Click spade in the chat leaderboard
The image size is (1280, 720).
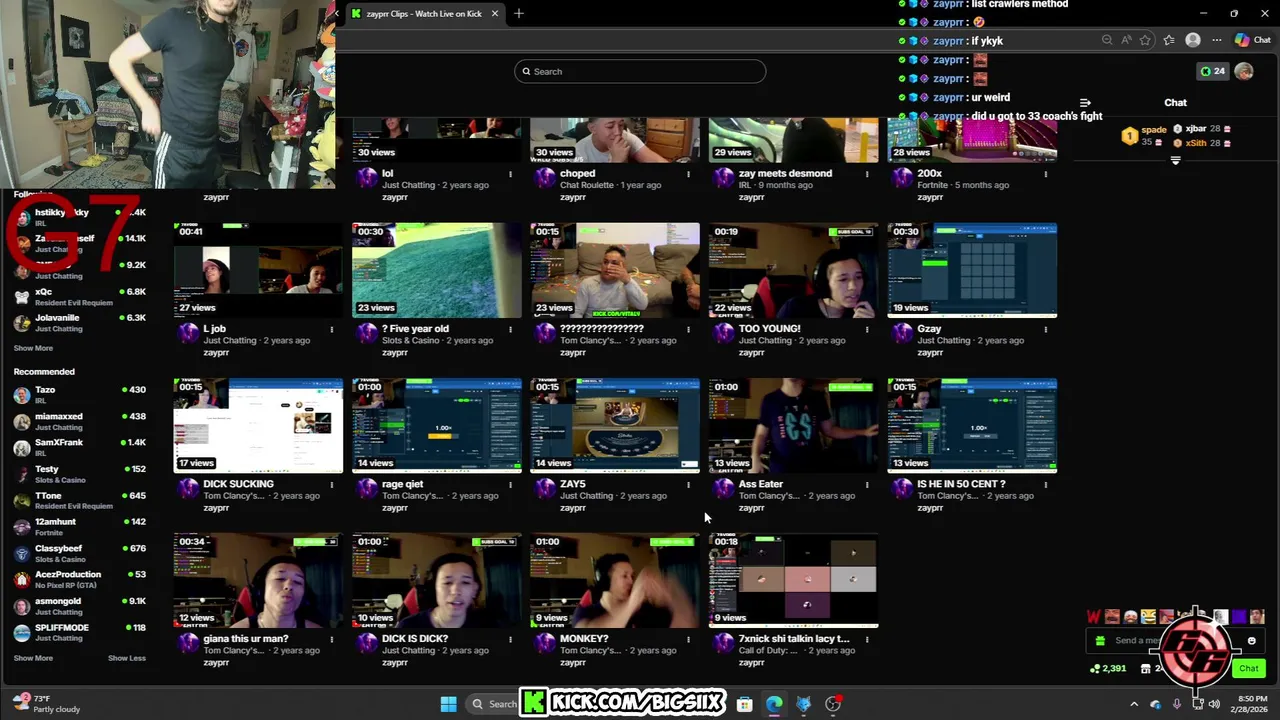click(1154, 130)
